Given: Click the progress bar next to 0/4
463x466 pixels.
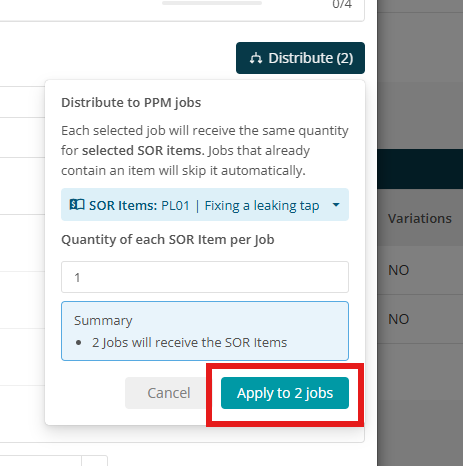Looking at the screenshot, I should 212,3.
